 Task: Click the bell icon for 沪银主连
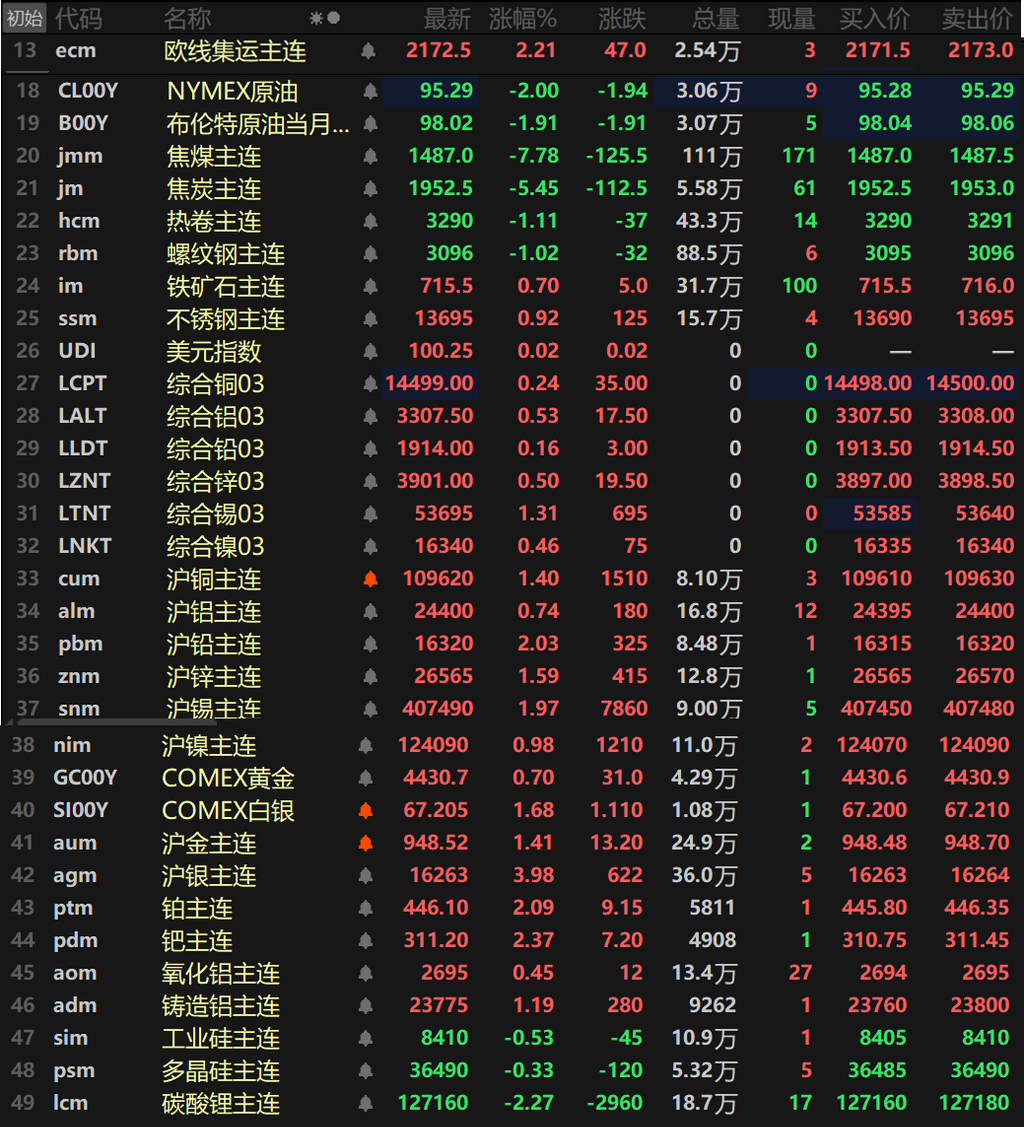365,875
